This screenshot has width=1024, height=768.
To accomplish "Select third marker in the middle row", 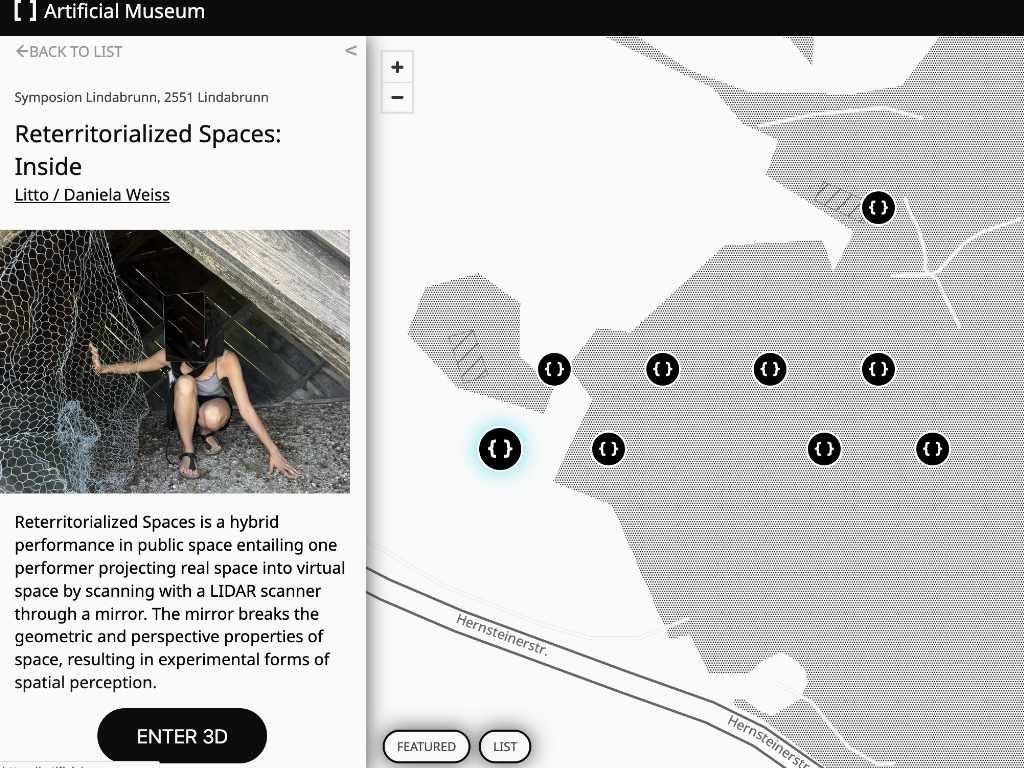I will (x=770, y=369).
